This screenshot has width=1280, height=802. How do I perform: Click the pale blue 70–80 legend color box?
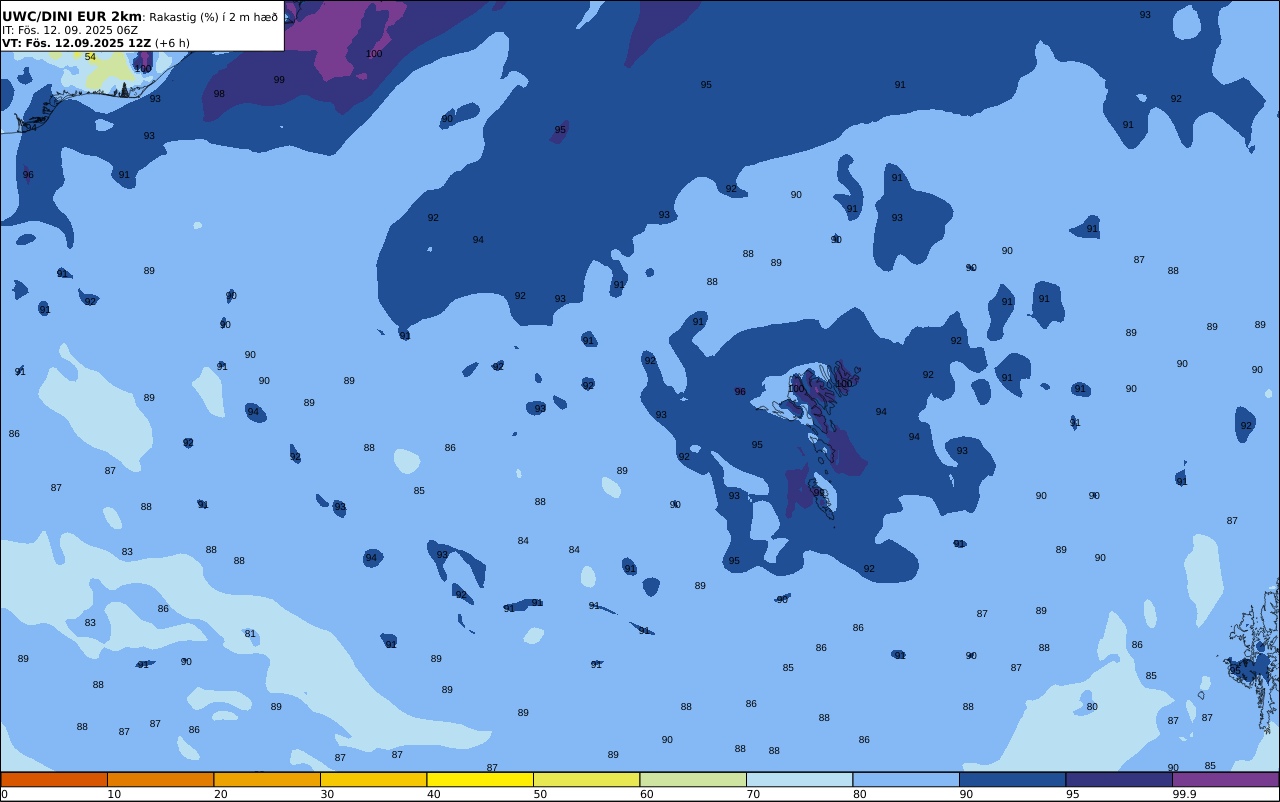[799, 779]
